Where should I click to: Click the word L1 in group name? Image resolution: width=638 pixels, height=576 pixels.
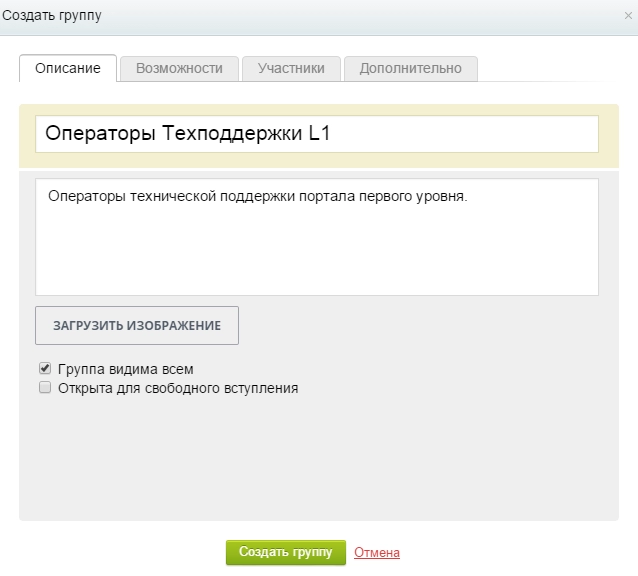319,134
